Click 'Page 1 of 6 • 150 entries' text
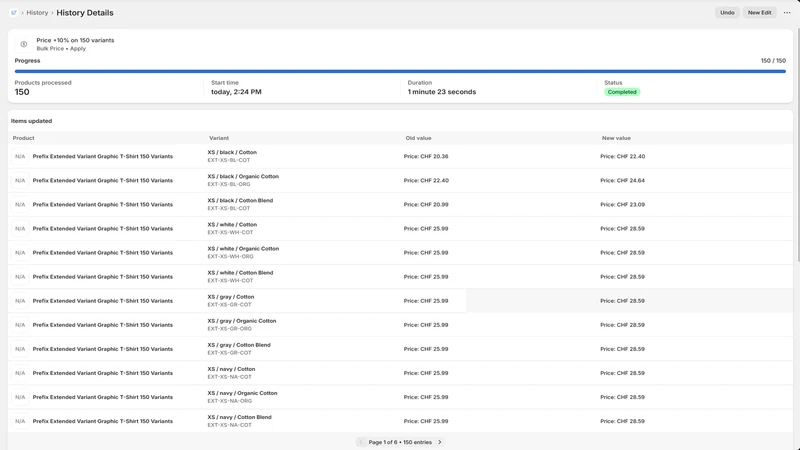Image resolution: width=800 pixels, height=450 pixels. (x=400, y=442)
